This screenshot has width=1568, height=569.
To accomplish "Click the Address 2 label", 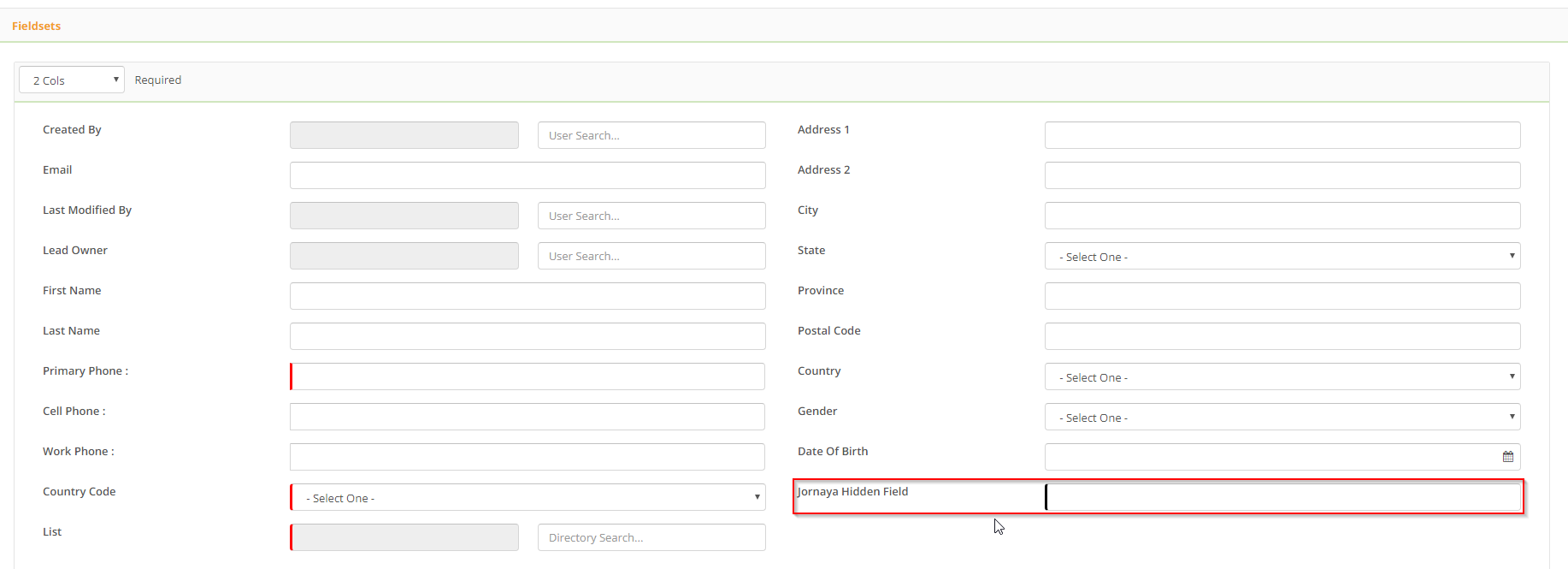I will click(x=823, y=169).
